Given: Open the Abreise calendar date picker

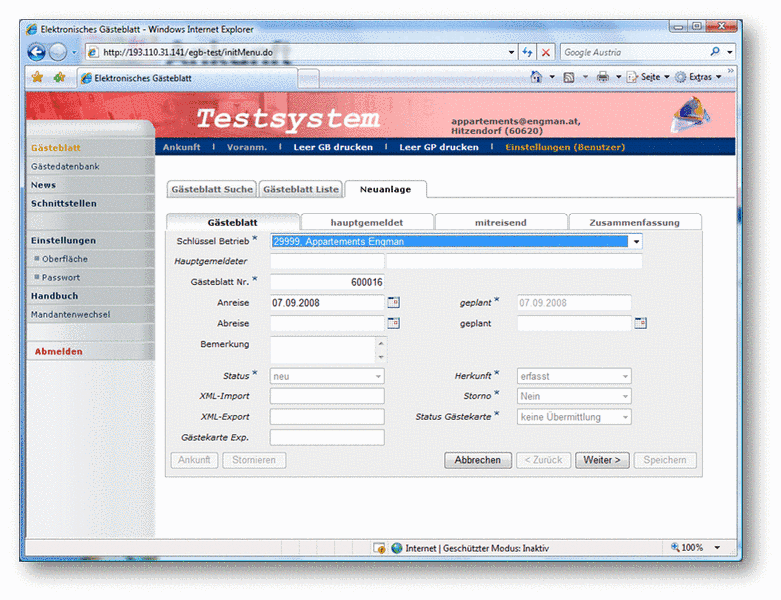Looking at the screenshot, I should click(x=393, y=323).
